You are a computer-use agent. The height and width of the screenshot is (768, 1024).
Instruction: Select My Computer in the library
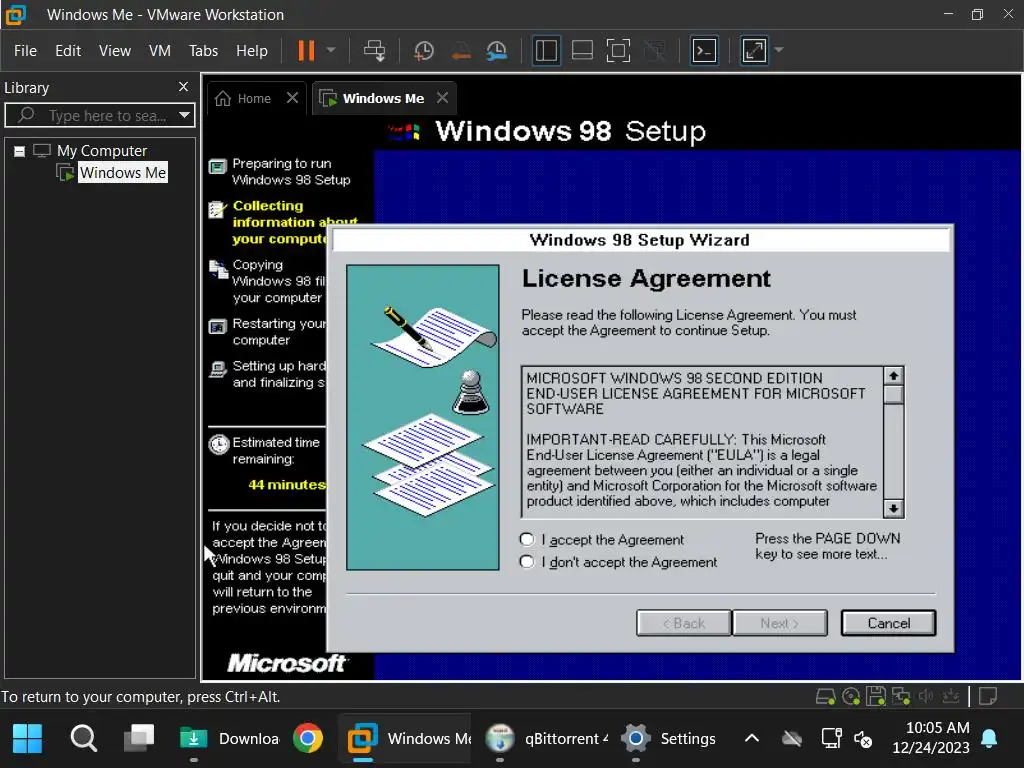102,151
